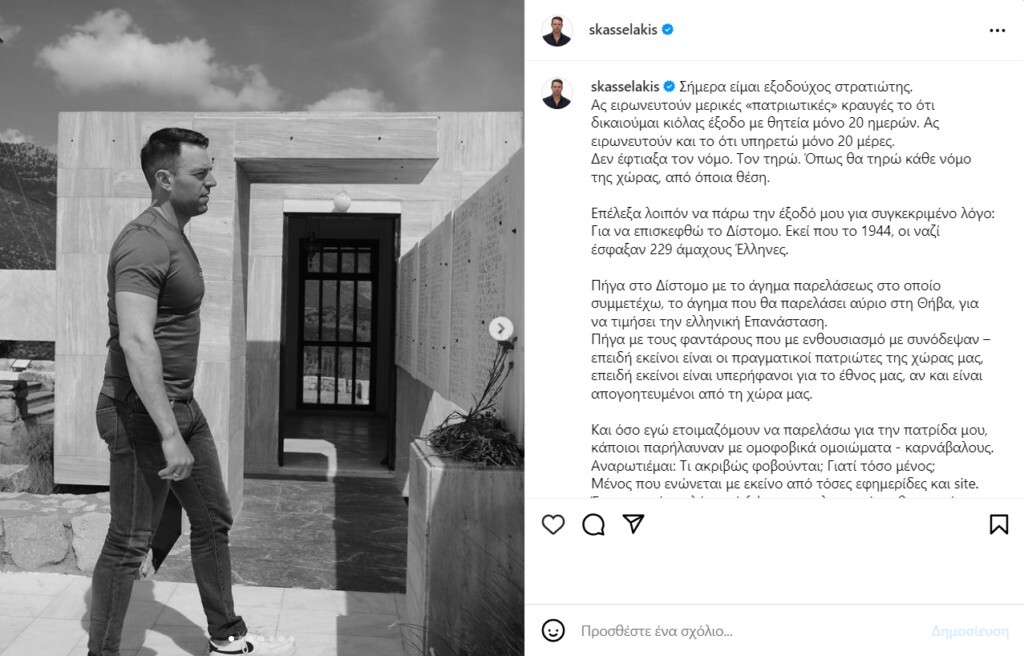Image resolution: width=1024 pixels, height=656 pixels.
Task: Click the caption paragraph starting 'Πήγα στο Δίστομο'
Action: click(785, 303)
